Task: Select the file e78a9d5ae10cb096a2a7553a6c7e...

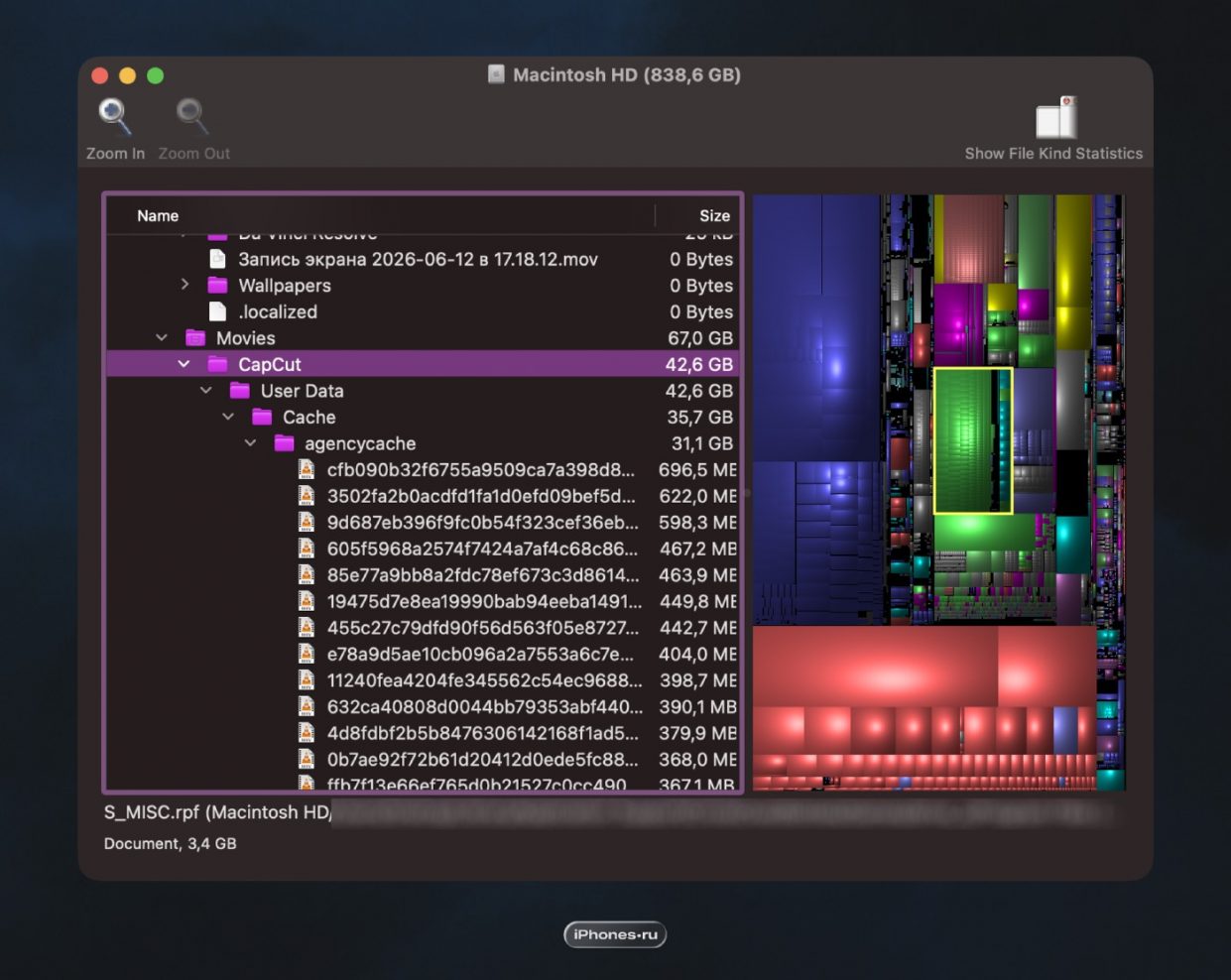Action: pyautogui.click(x=480, y=655)
